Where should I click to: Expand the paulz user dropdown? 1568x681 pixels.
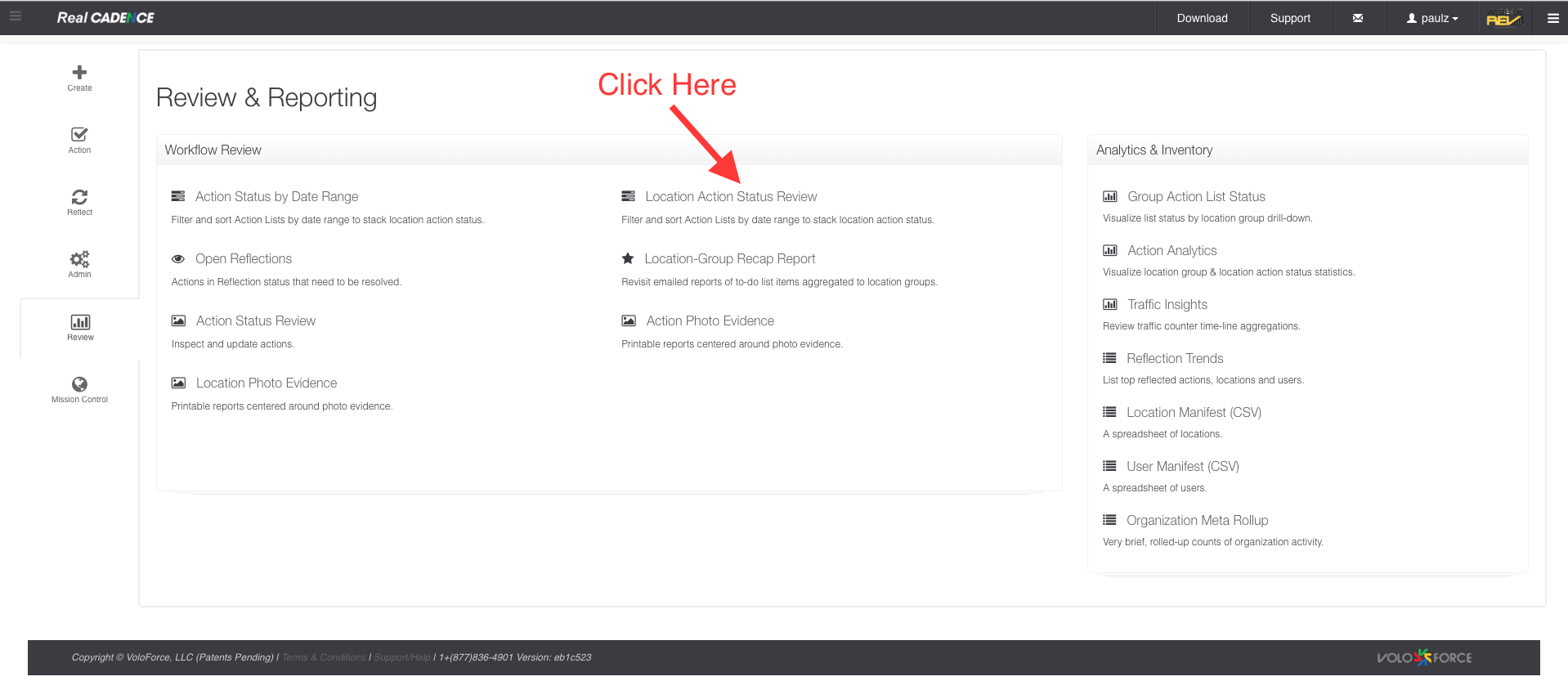tap(1432, 18)
